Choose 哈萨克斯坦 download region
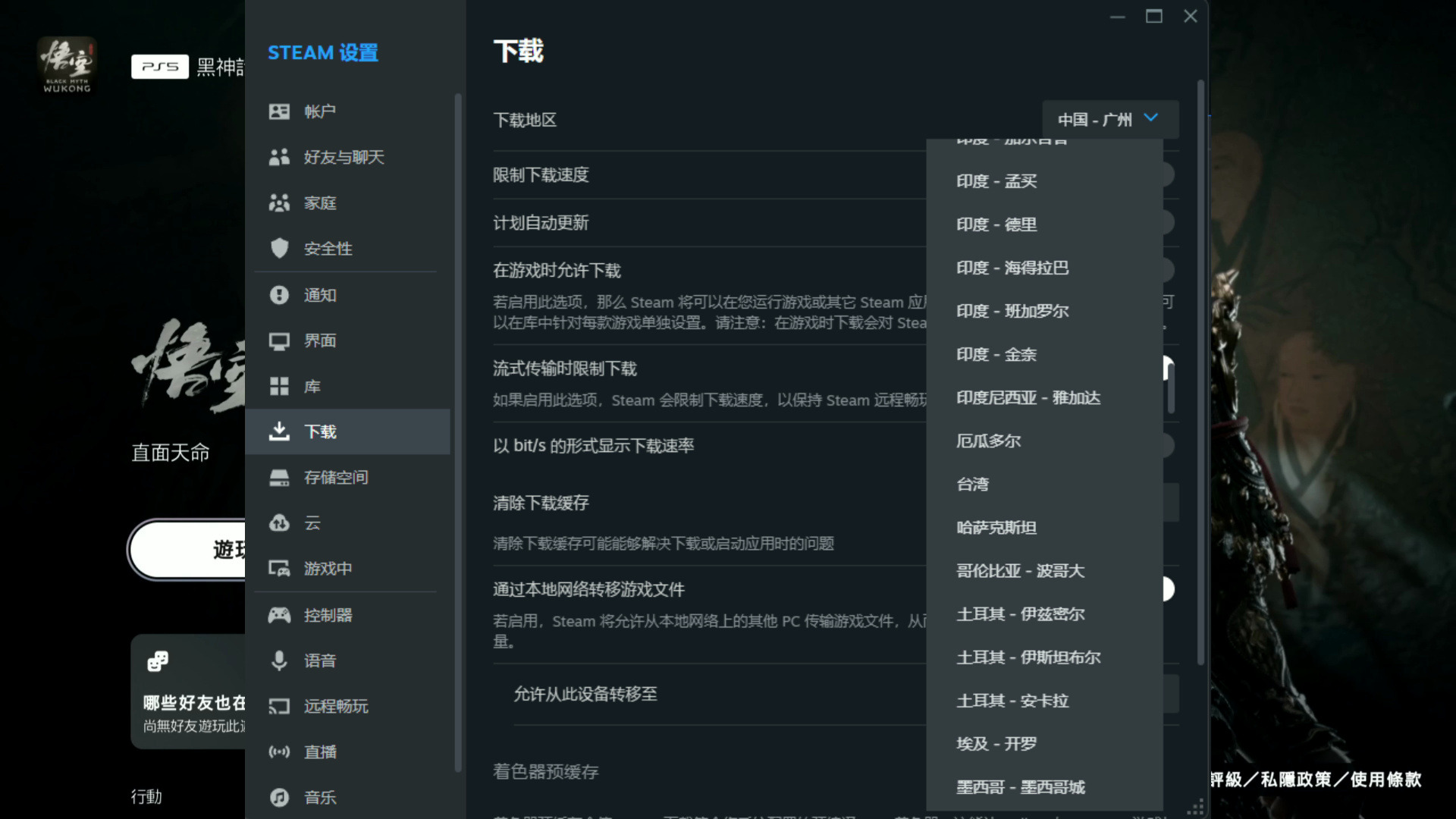The width and height of the screenshot is (1456, 819). (x=1044, y=527)
